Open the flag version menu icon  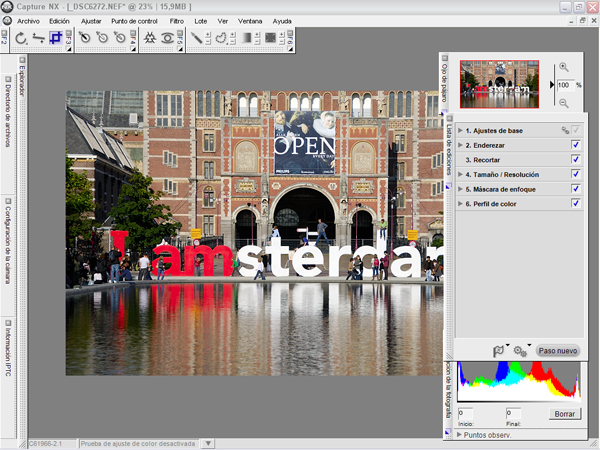[498, 351]
